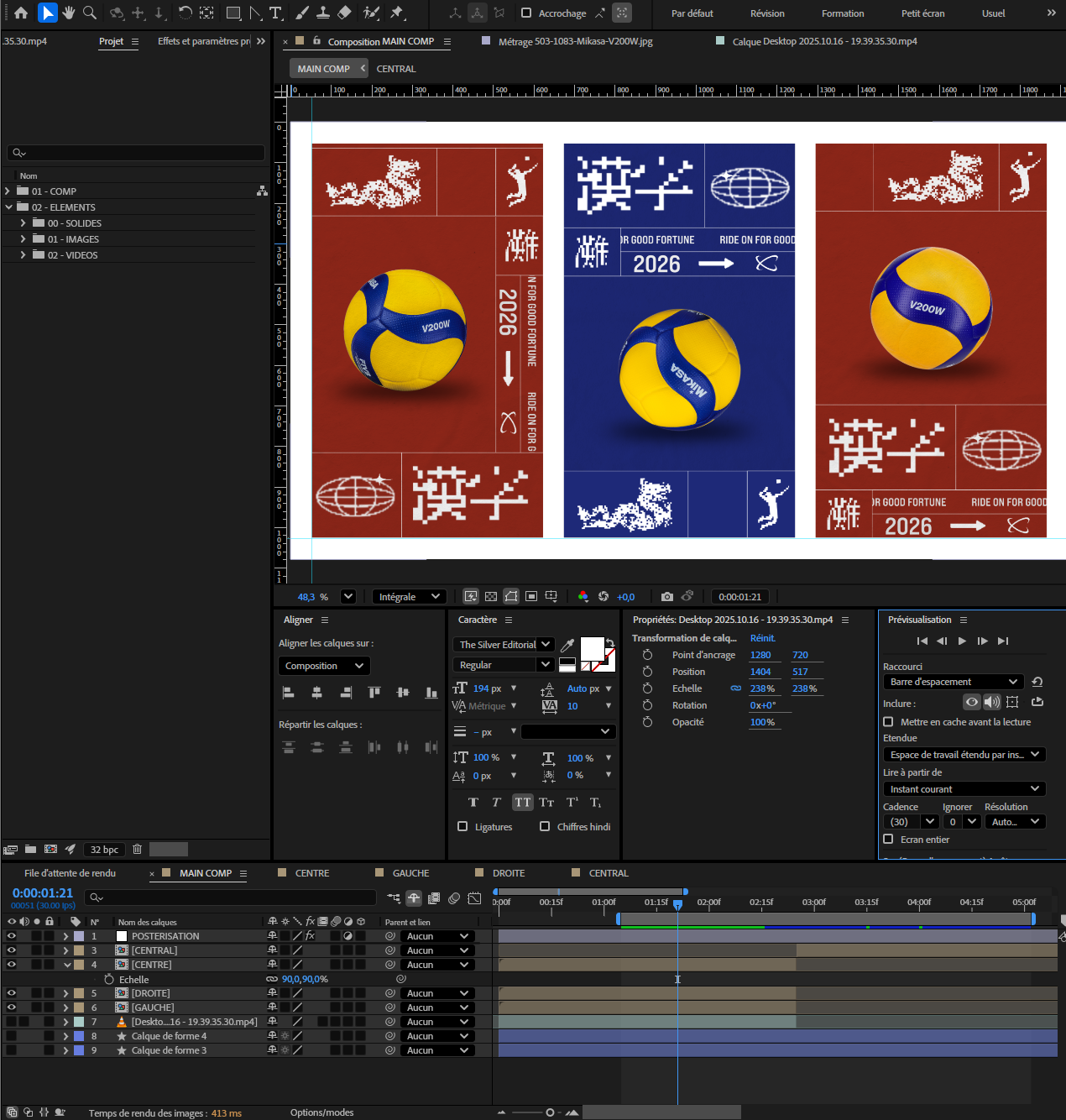Image resolution: width=1066 pixels, height=1120 pixels.
Task: Open the Instant courant dropdown
Action: pyautogui.click(x=964, y=789)
